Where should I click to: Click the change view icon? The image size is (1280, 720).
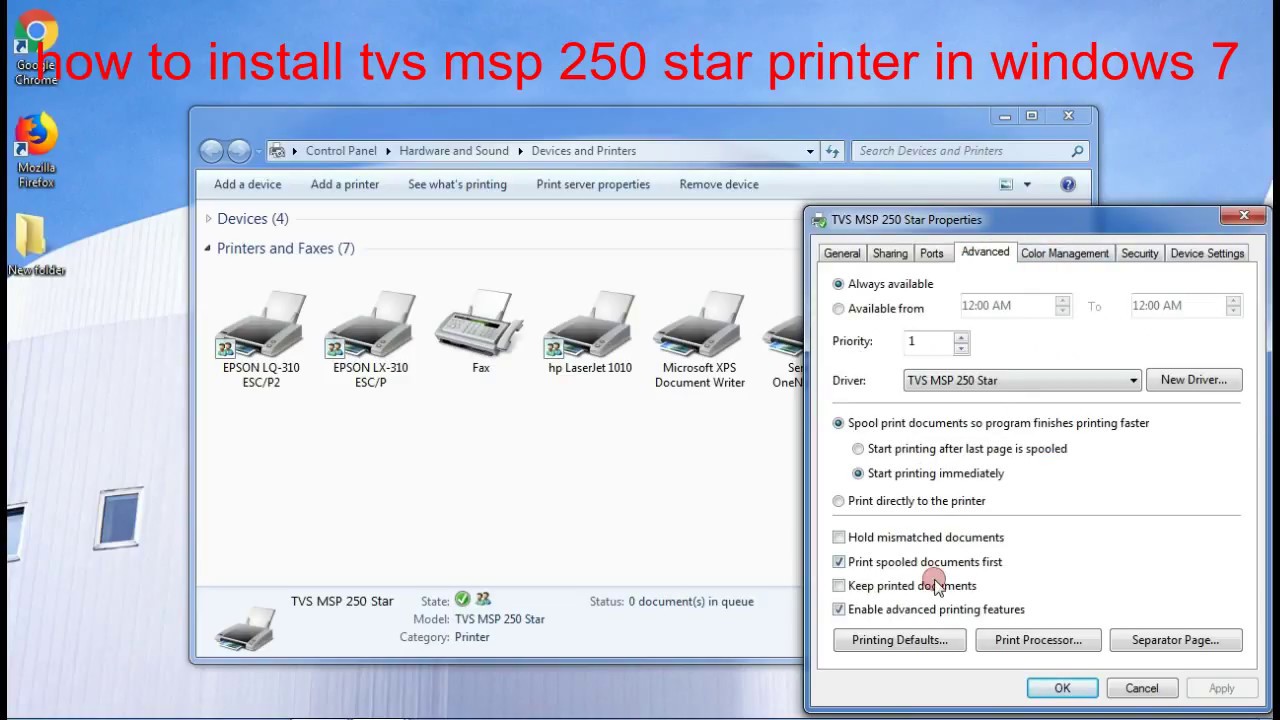coord(1006,184)
